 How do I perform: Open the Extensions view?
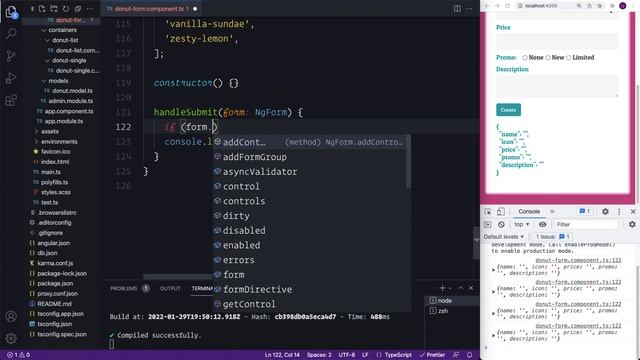click(11, 100)
